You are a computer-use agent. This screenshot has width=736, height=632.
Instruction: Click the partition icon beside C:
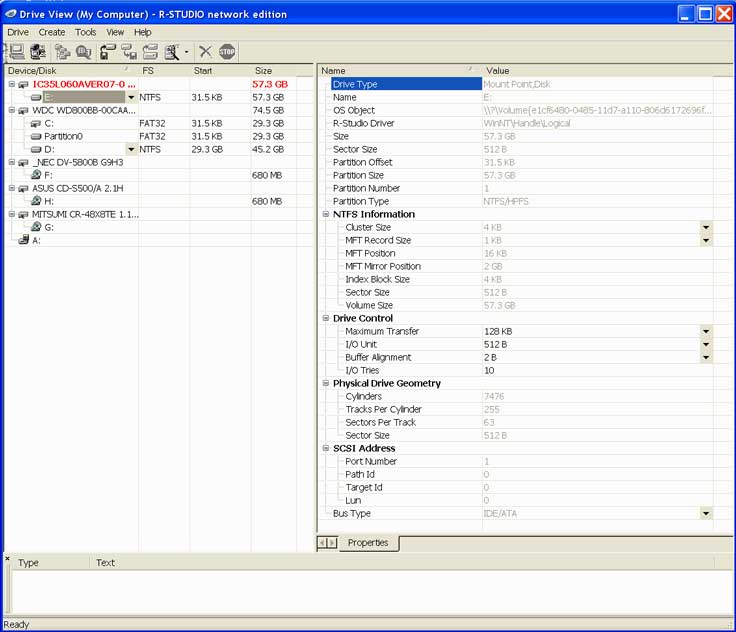click(x=36, y=123)
